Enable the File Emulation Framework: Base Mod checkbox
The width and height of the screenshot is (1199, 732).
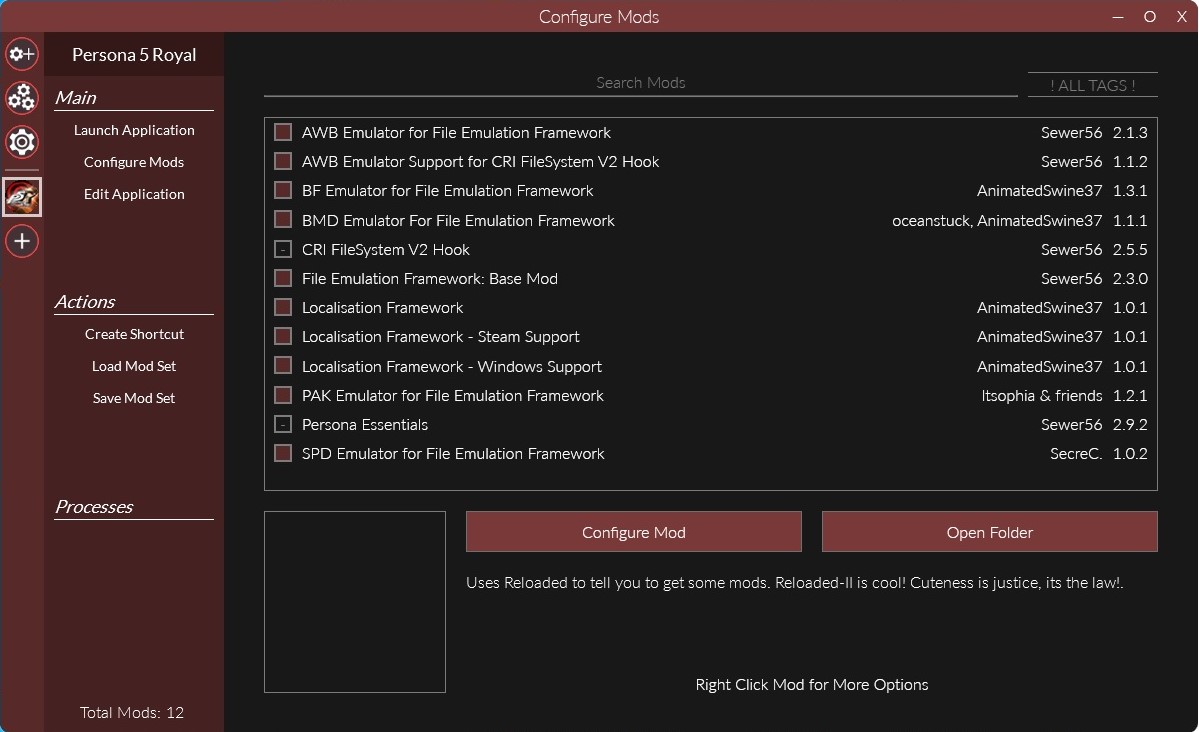[x=283, y=278]
